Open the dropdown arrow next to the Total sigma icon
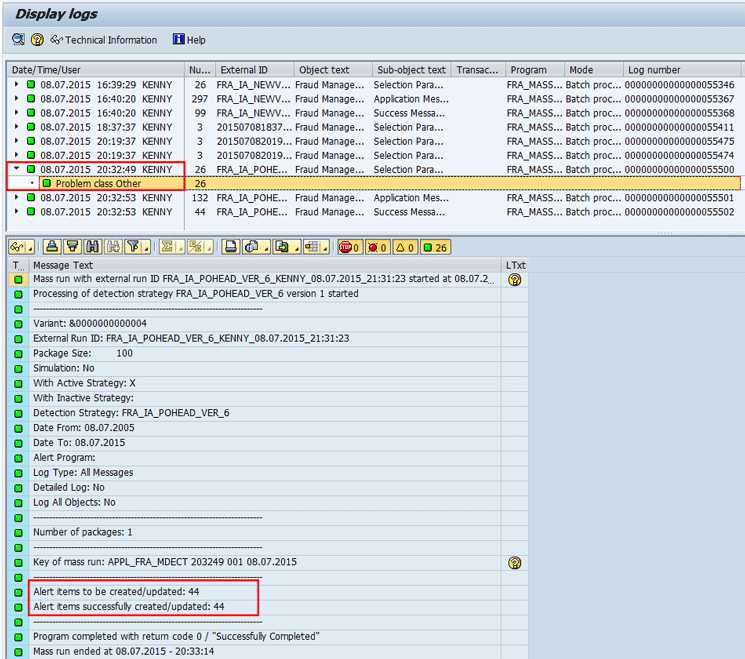Image resolution: width=745 pixels, height=659 pixels. [x=181, y=248]
